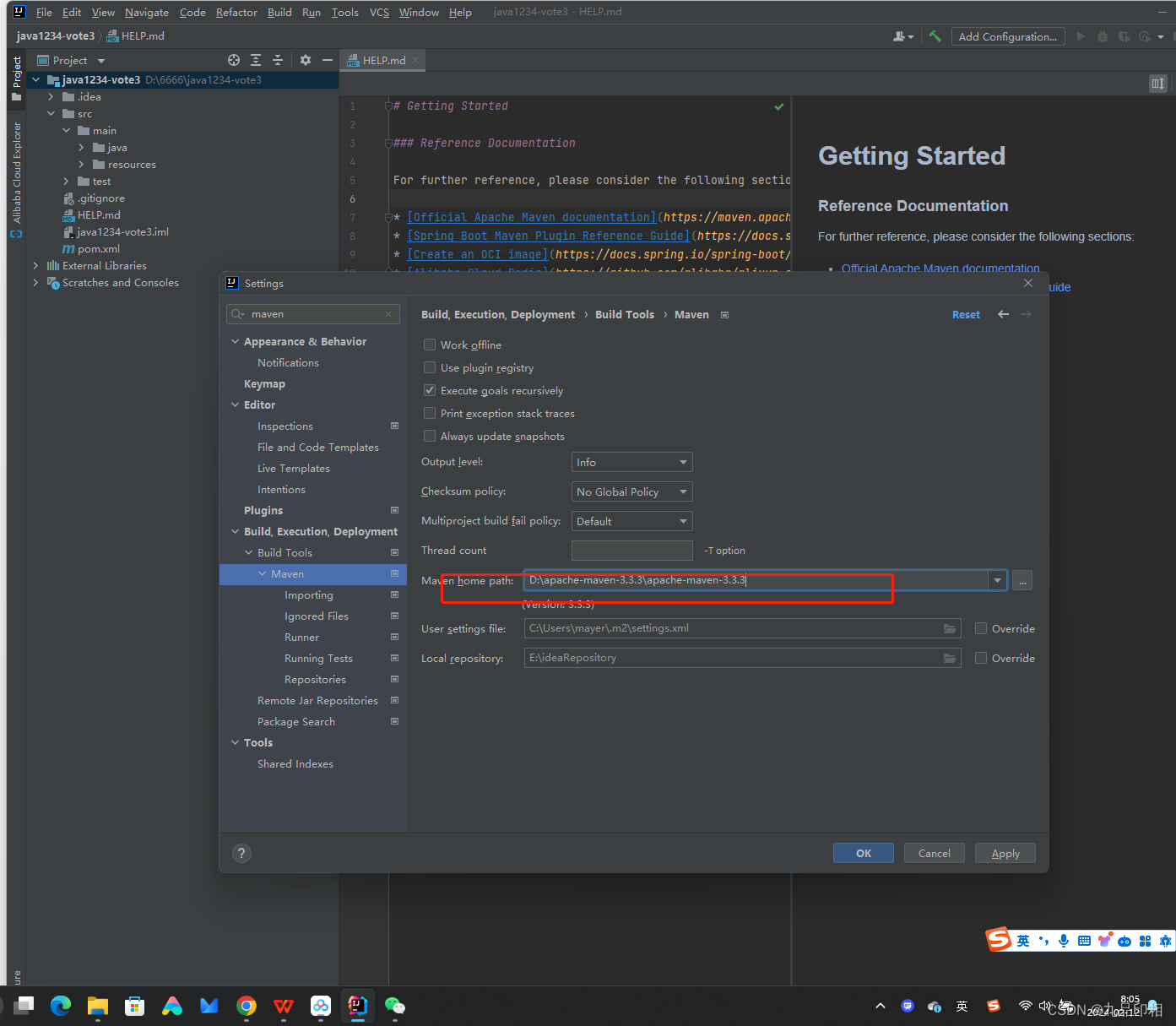Click project-level icon beside Maven breadcrumb

[x=724, y=315]
